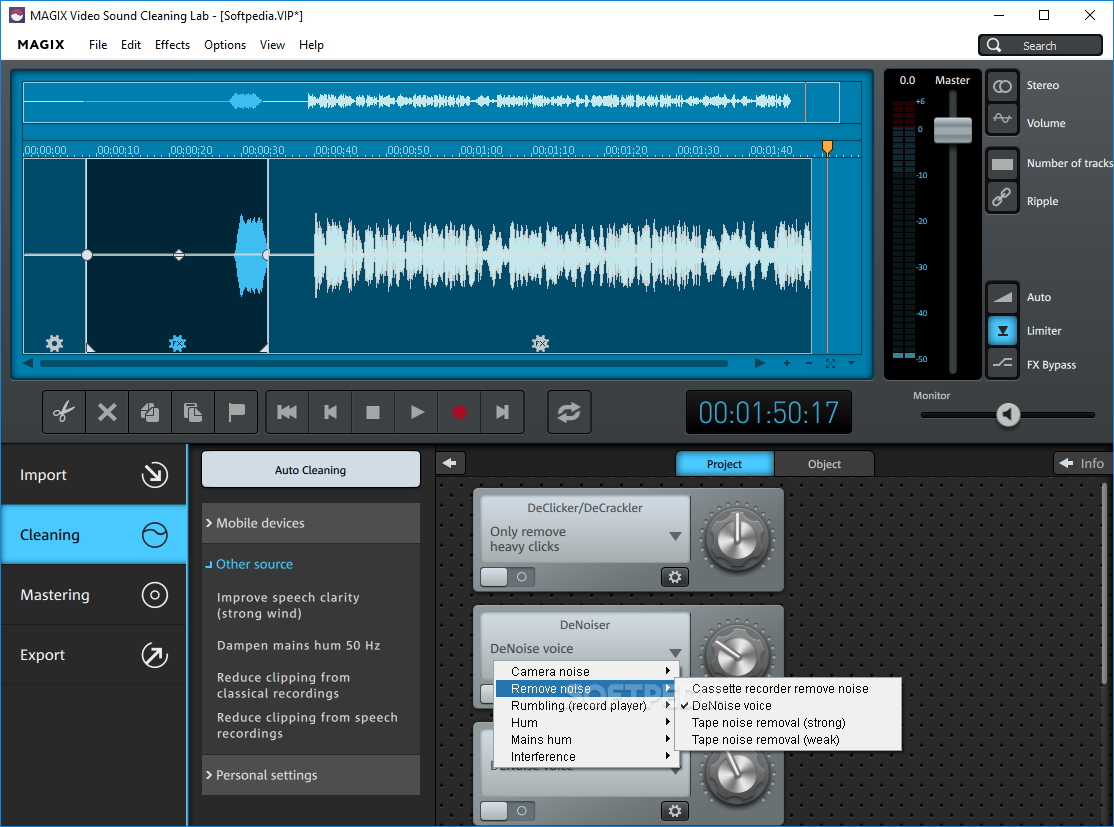Toggle the Auto volume button
This screenshot has height=827, width=1114.
(1002, 298)
